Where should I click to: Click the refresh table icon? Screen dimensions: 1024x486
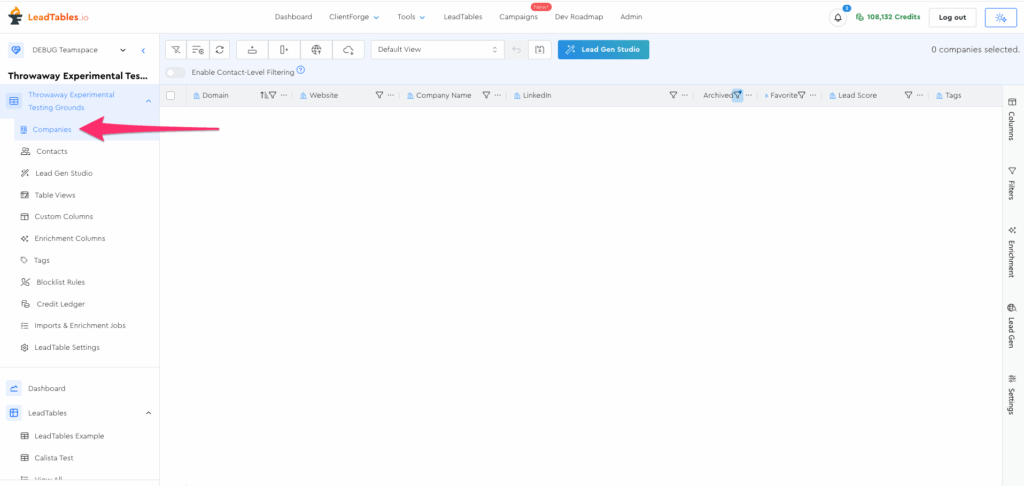[x=220, y=49]
